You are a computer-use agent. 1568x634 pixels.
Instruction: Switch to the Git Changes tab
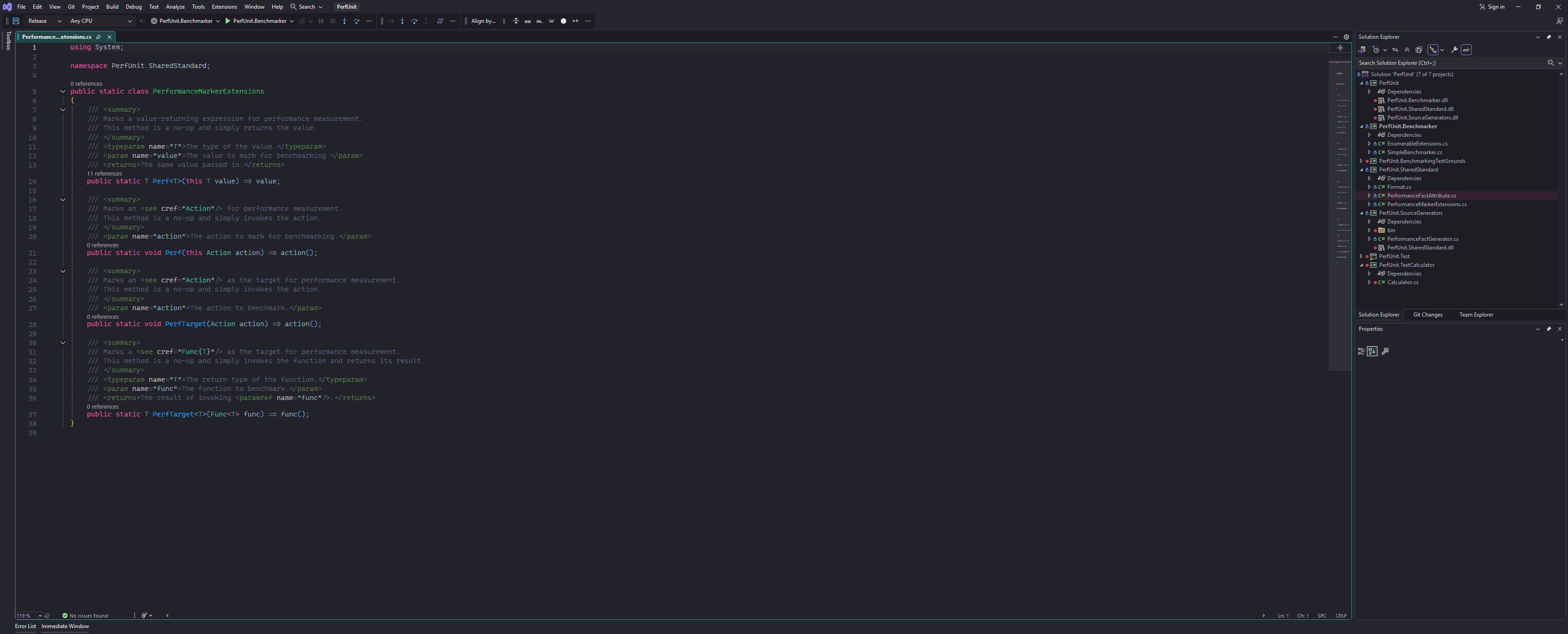point(1428,315)
